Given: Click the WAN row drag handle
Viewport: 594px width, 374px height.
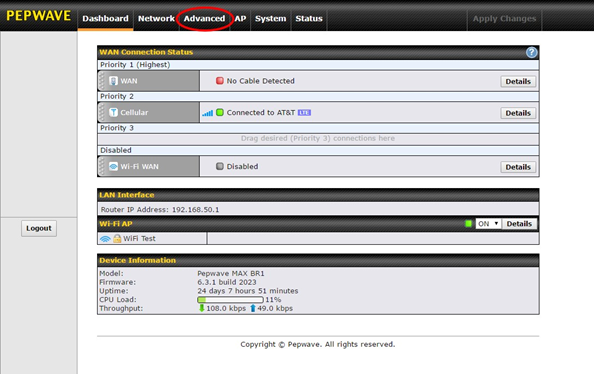Looking at the screenshot, I should click(102, 81).
